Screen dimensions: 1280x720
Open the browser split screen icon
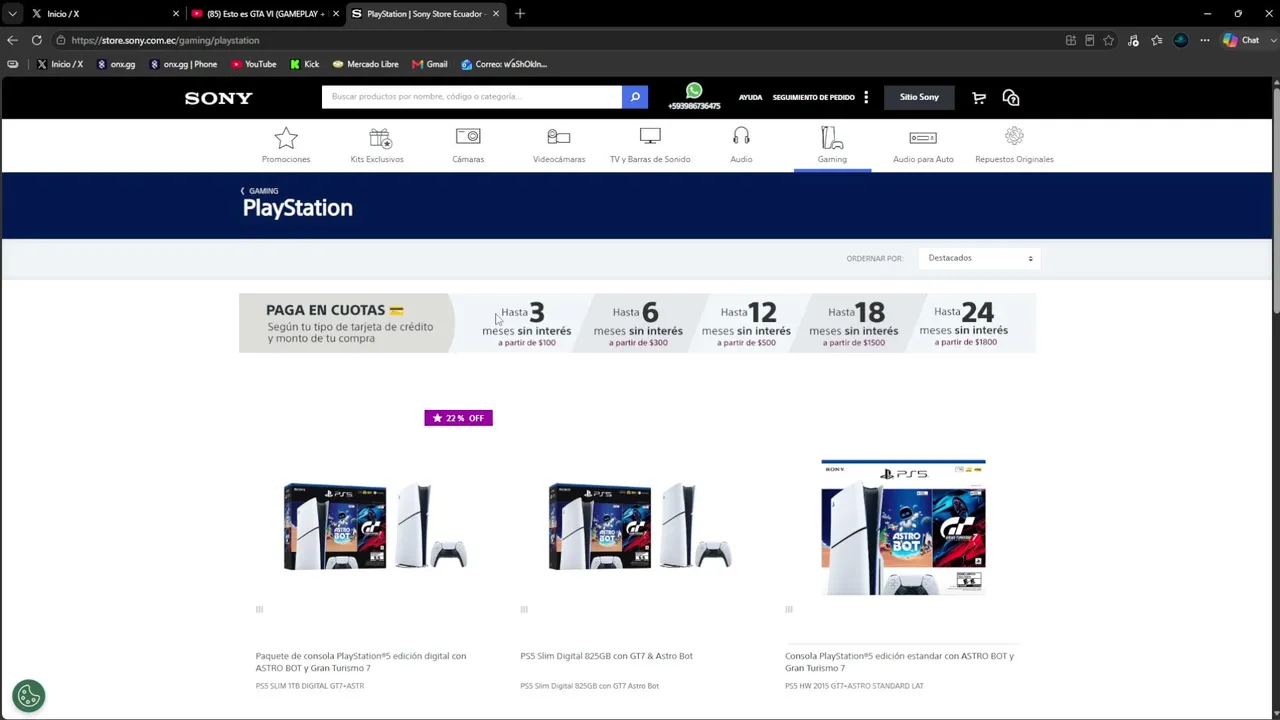point(1071,40)
